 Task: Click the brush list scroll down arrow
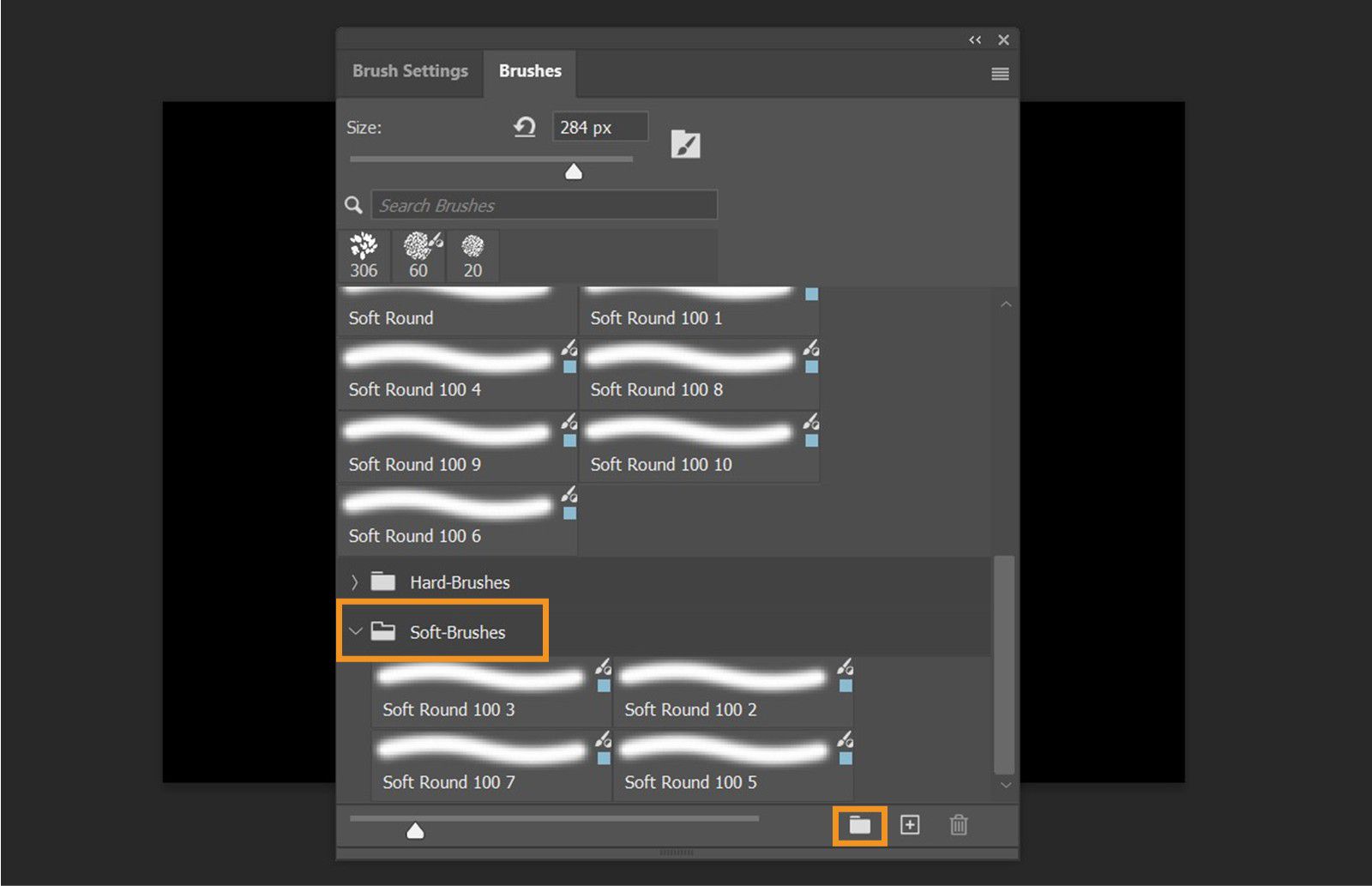coord(1006,785)
